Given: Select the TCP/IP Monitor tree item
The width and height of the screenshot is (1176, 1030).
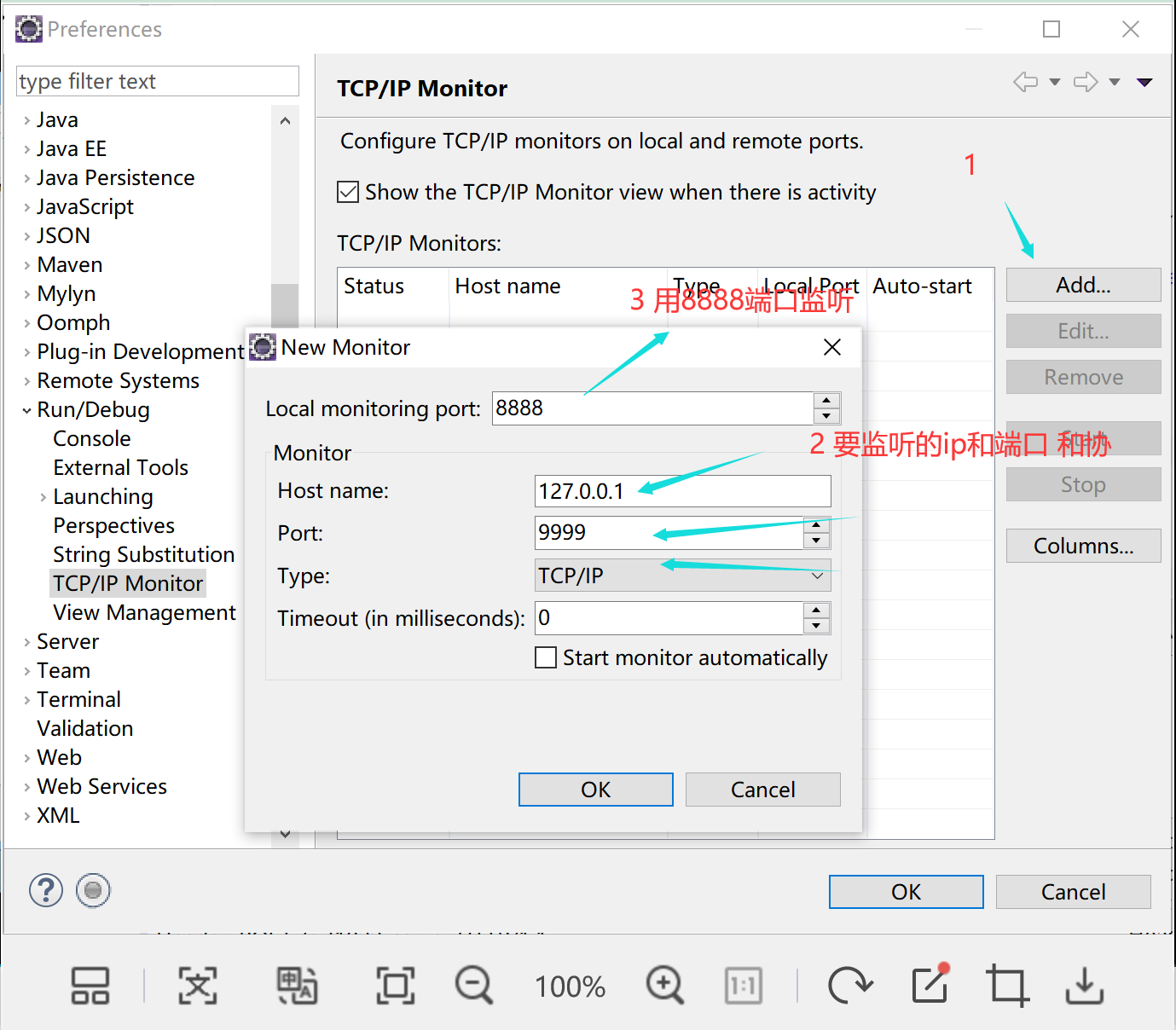Looking at the screenshot, I should 128,583.
